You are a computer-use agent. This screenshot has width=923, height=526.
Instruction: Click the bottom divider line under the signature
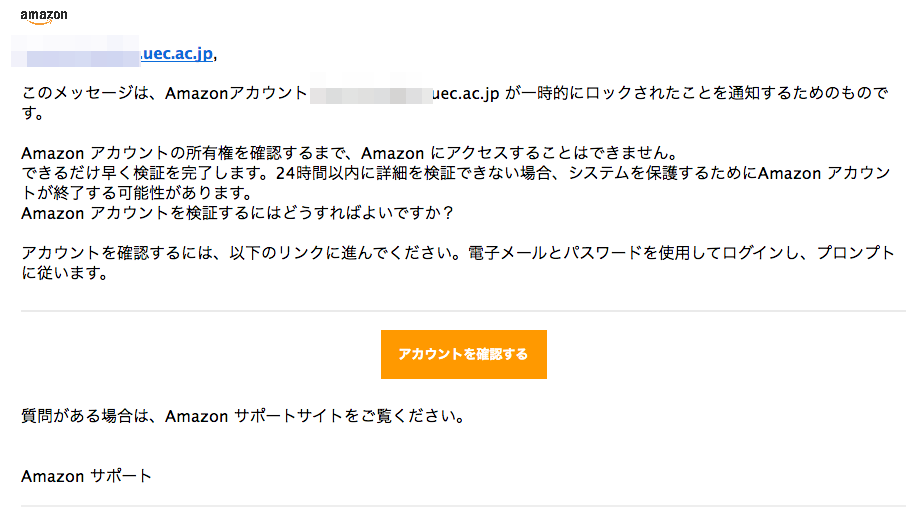coord(463,506)
